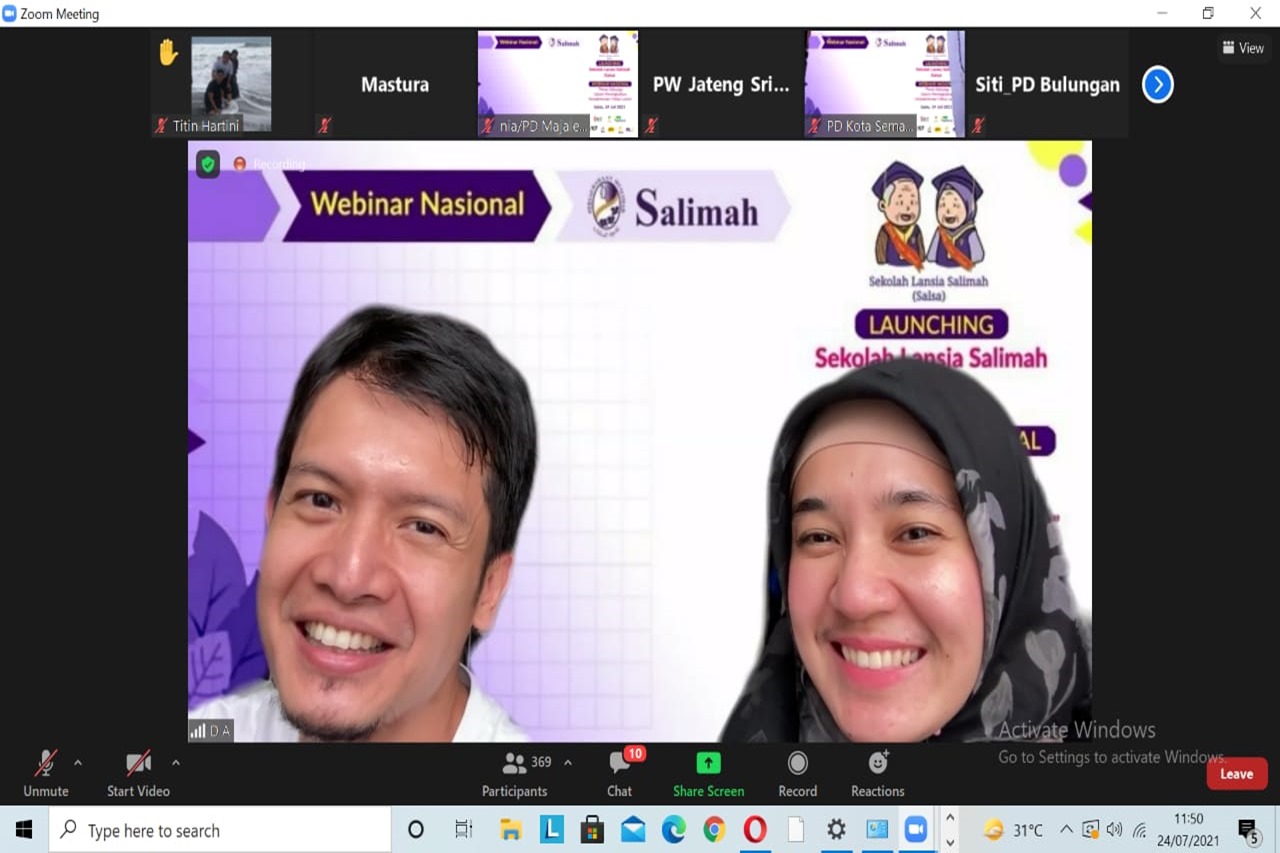
Task: Open the View layout menu
Action: (1243, 48)
